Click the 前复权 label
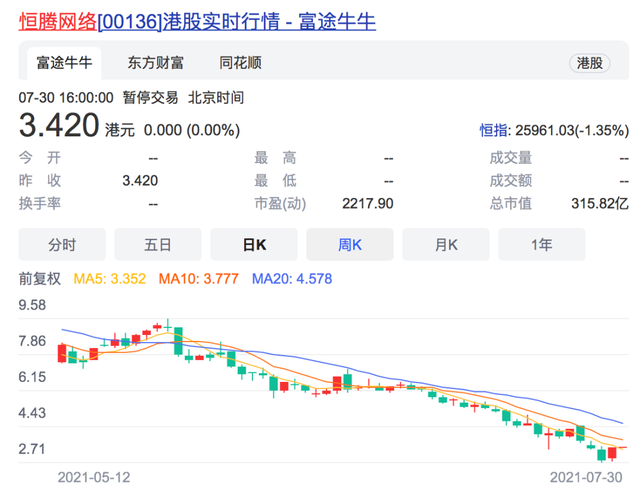 pos(40,279)
